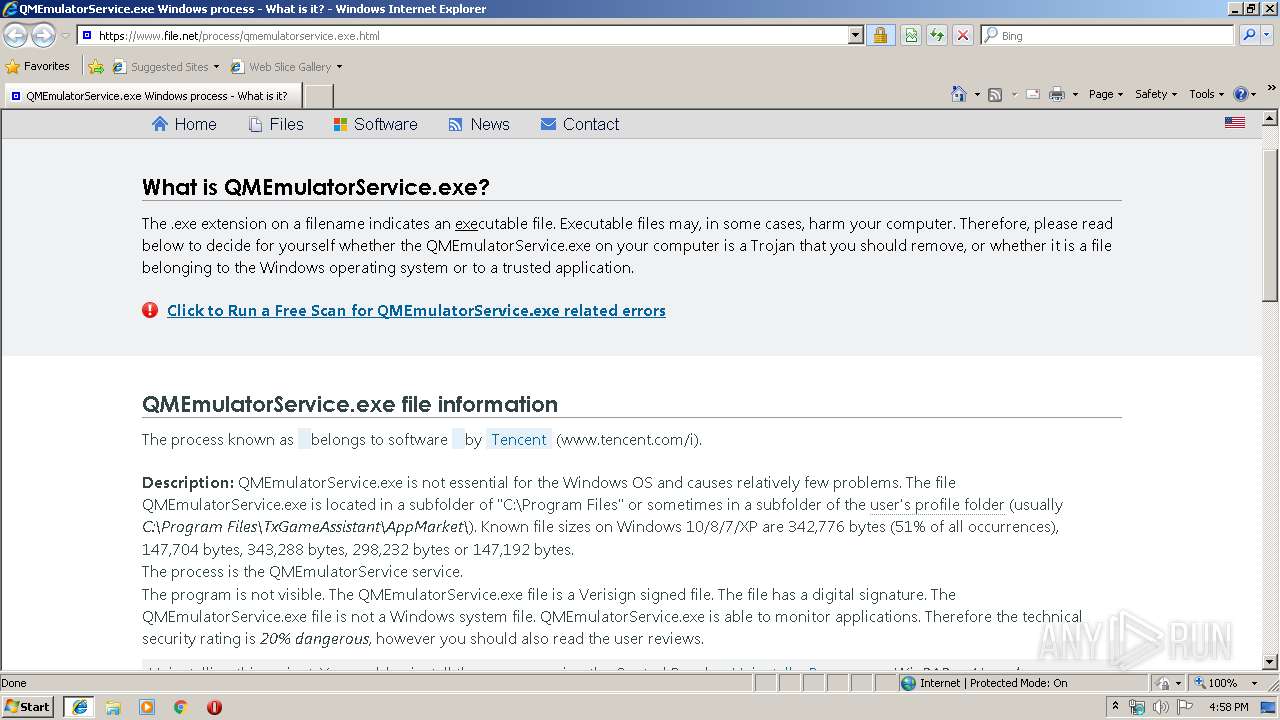
Task: Open Internet Explorer in the taskbar
Action: pyautogui.click(x=79, y=707)
